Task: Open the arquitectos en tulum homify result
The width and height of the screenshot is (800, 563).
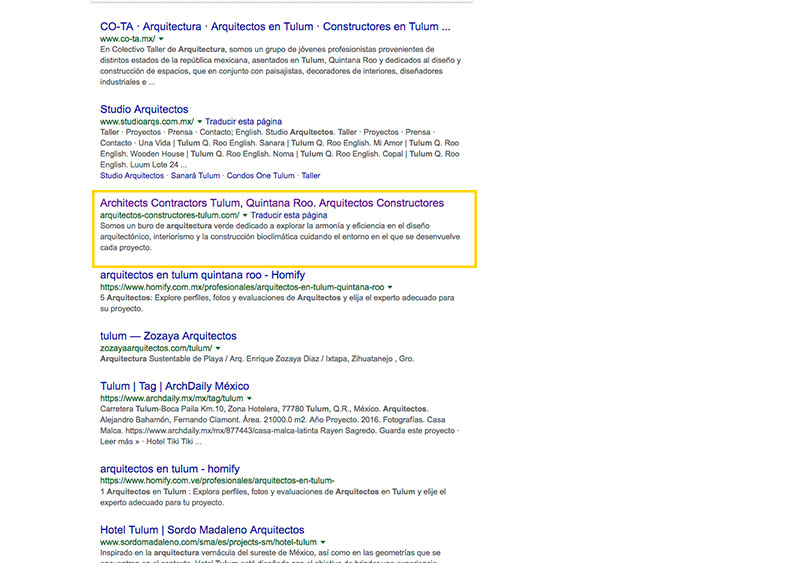Action: 169,467
